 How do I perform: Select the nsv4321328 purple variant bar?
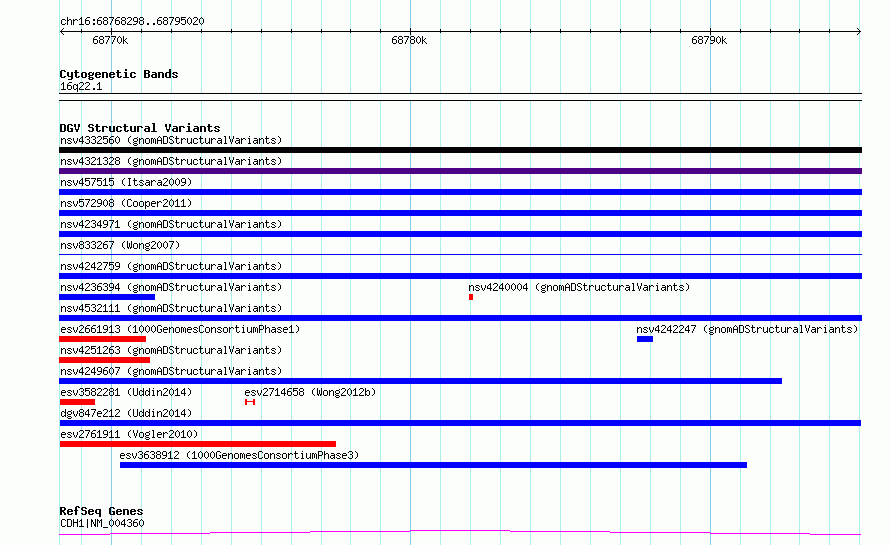pyautogui.click(x=460, y=171)
